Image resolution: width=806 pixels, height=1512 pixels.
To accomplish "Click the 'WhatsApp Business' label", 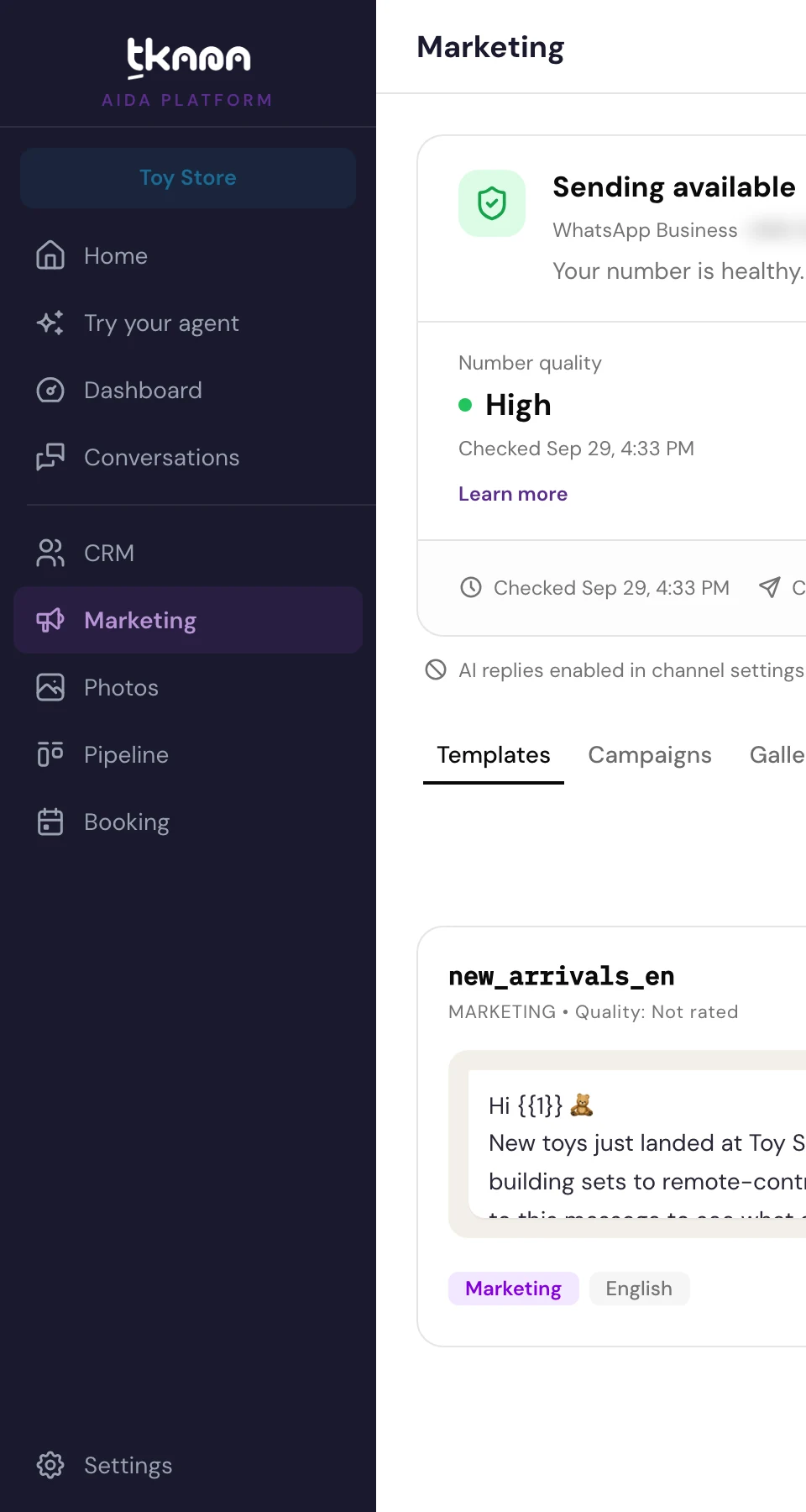I will 645,230.
